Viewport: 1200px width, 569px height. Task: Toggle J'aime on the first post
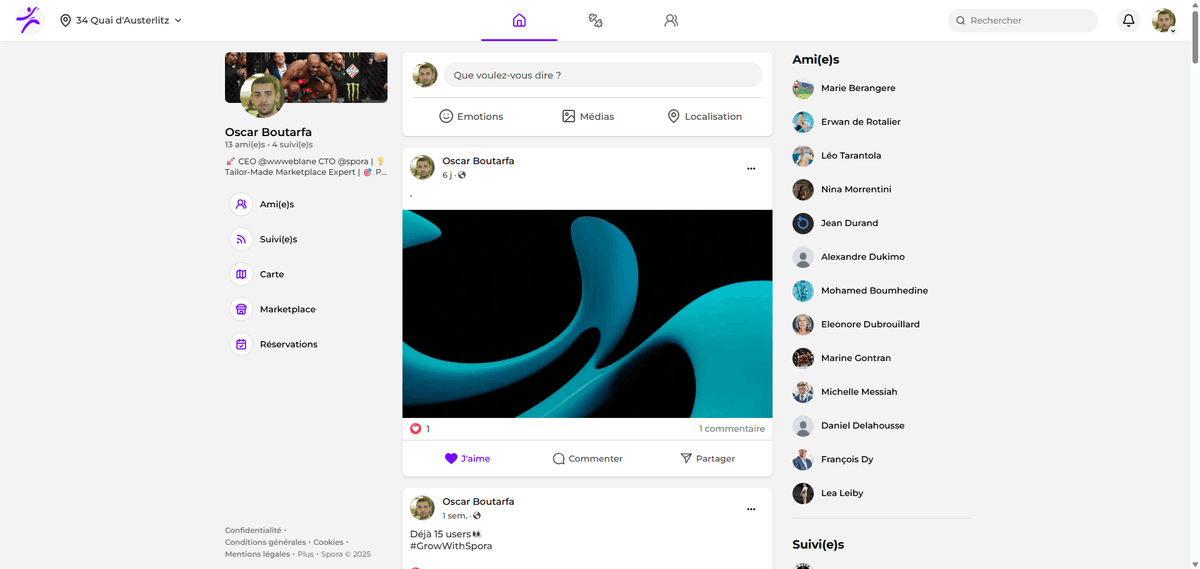click(467, 458)
